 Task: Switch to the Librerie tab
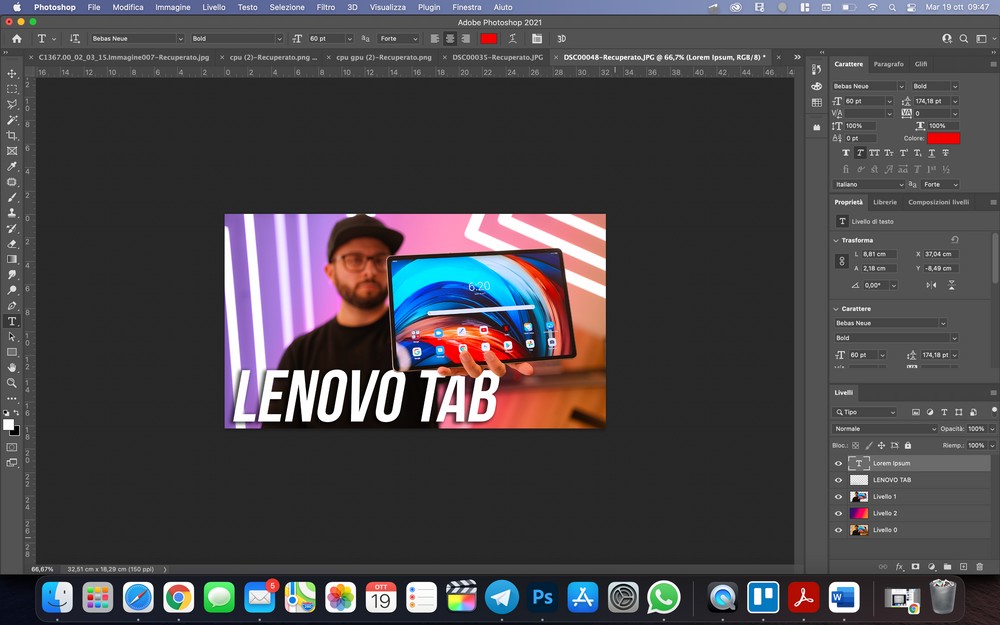coord(885,202)
